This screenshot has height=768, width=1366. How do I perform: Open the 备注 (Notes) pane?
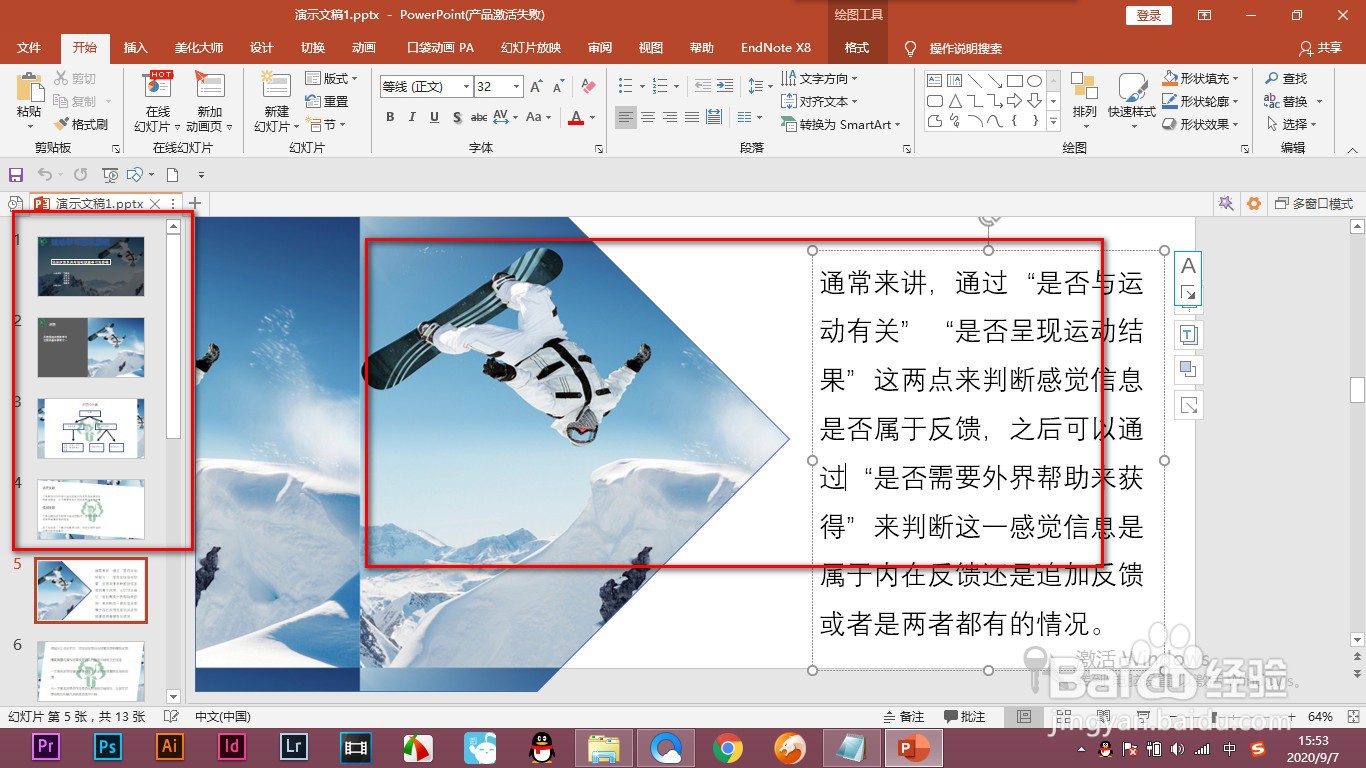904,717
